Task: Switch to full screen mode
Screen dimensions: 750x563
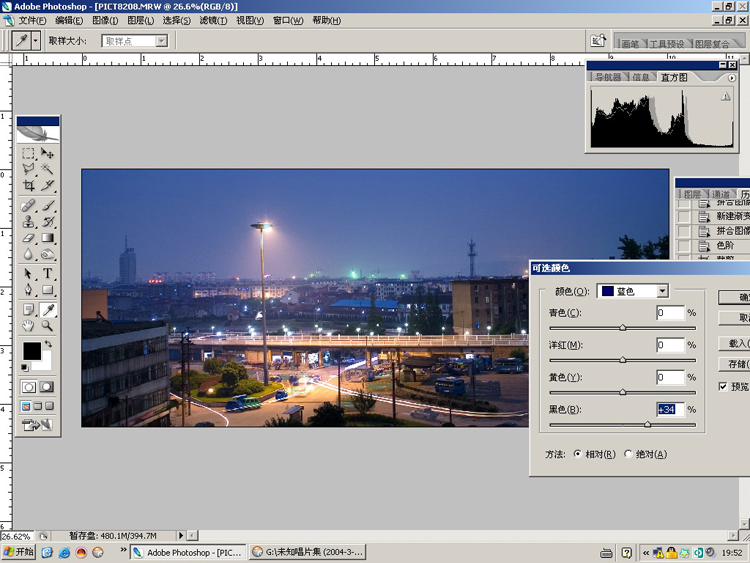Action: pos(49,407)
